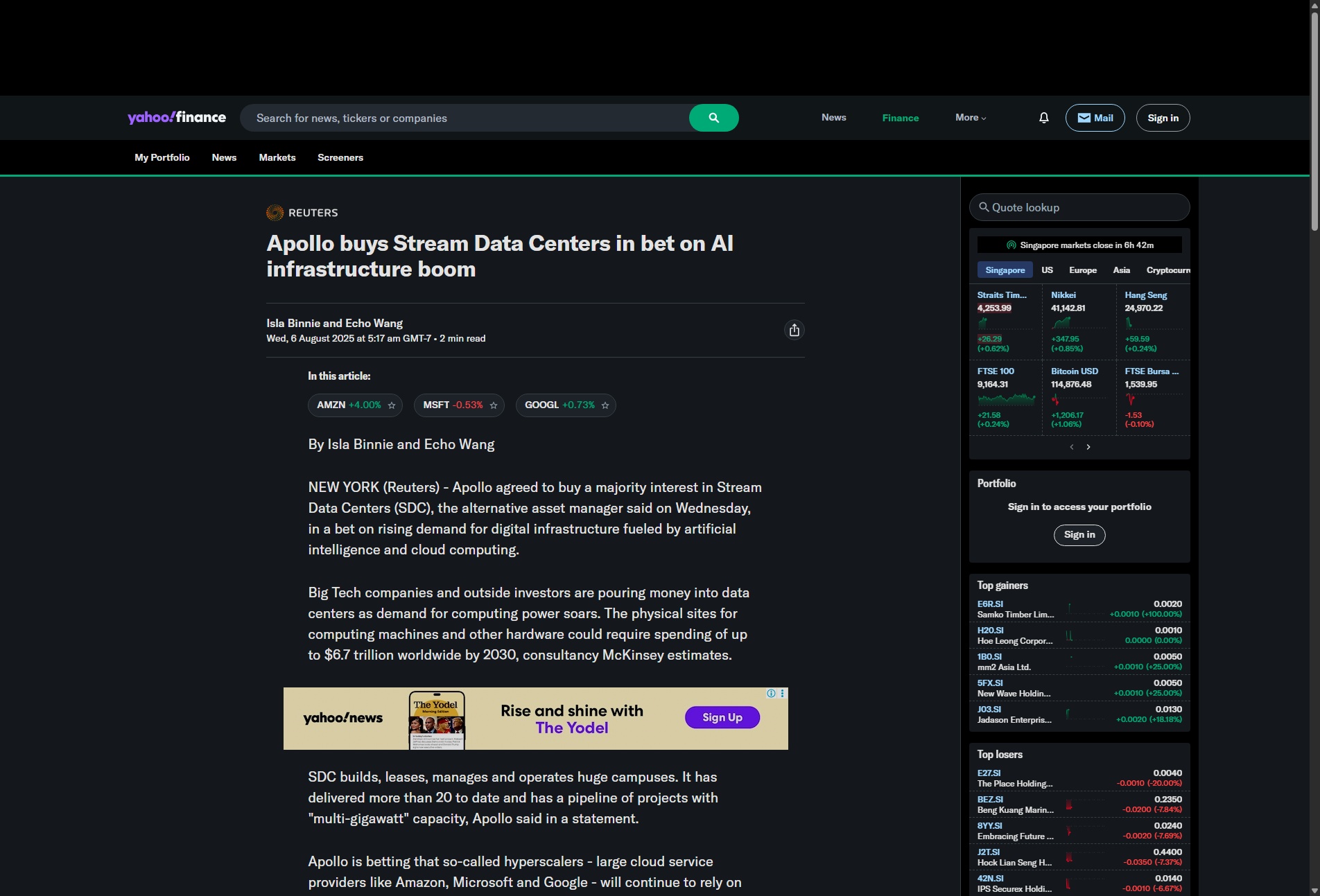Click the green search magnifier button
Screen dimensions: 1320x896
[713, 118]
